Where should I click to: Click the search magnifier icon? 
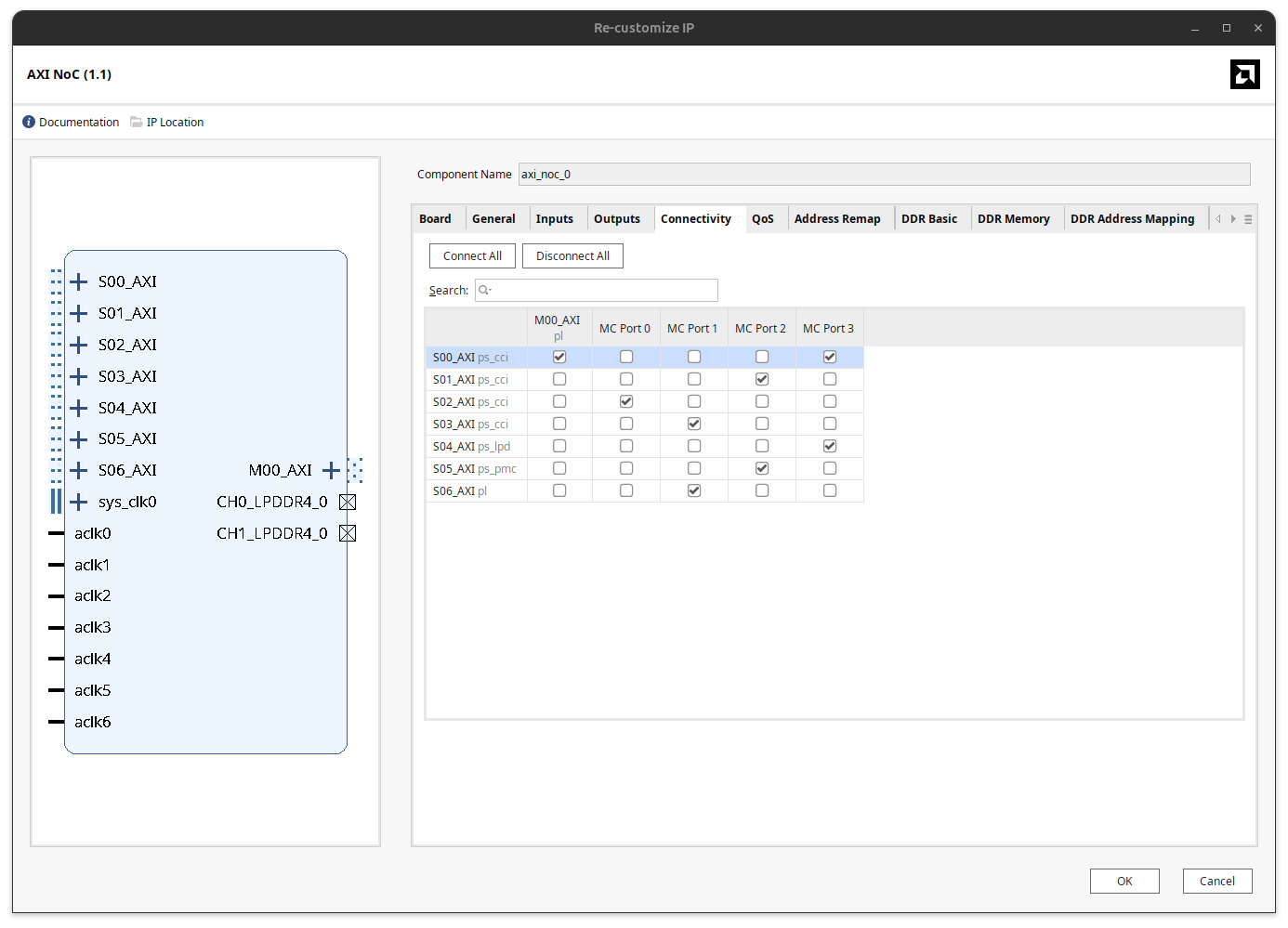(484, 290)
